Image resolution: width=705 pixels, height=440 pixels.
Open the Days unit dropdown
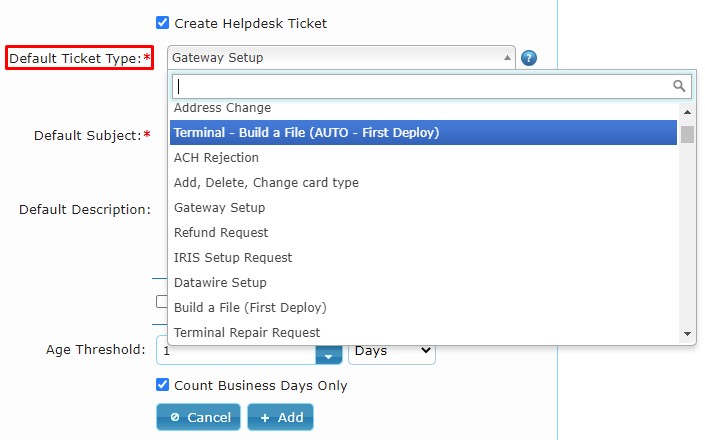392,351
